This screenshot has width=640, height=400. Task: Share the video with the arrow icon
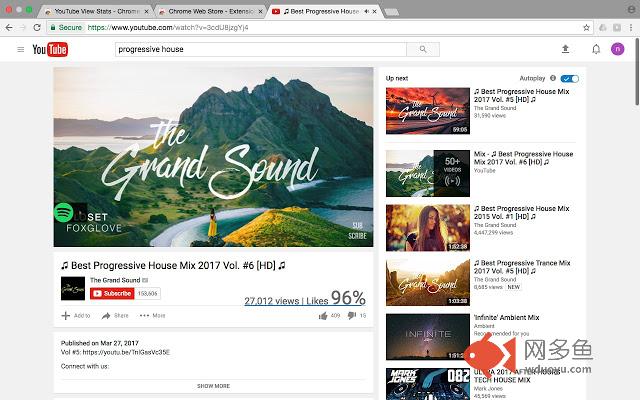tap(106, 316)
